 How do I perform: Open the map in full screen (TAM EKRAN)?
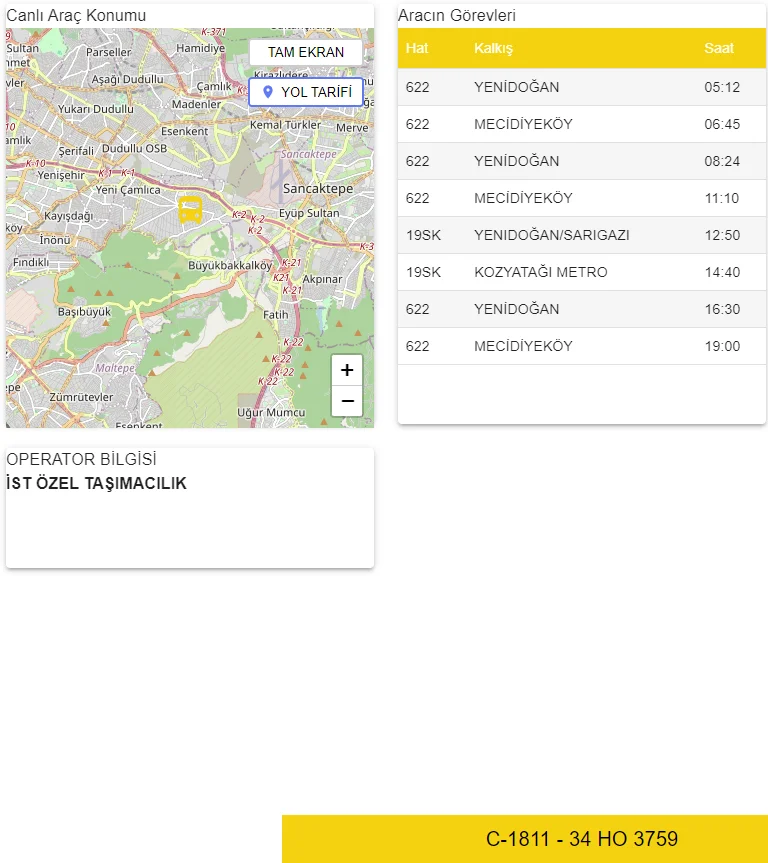(x=305, y=52)
